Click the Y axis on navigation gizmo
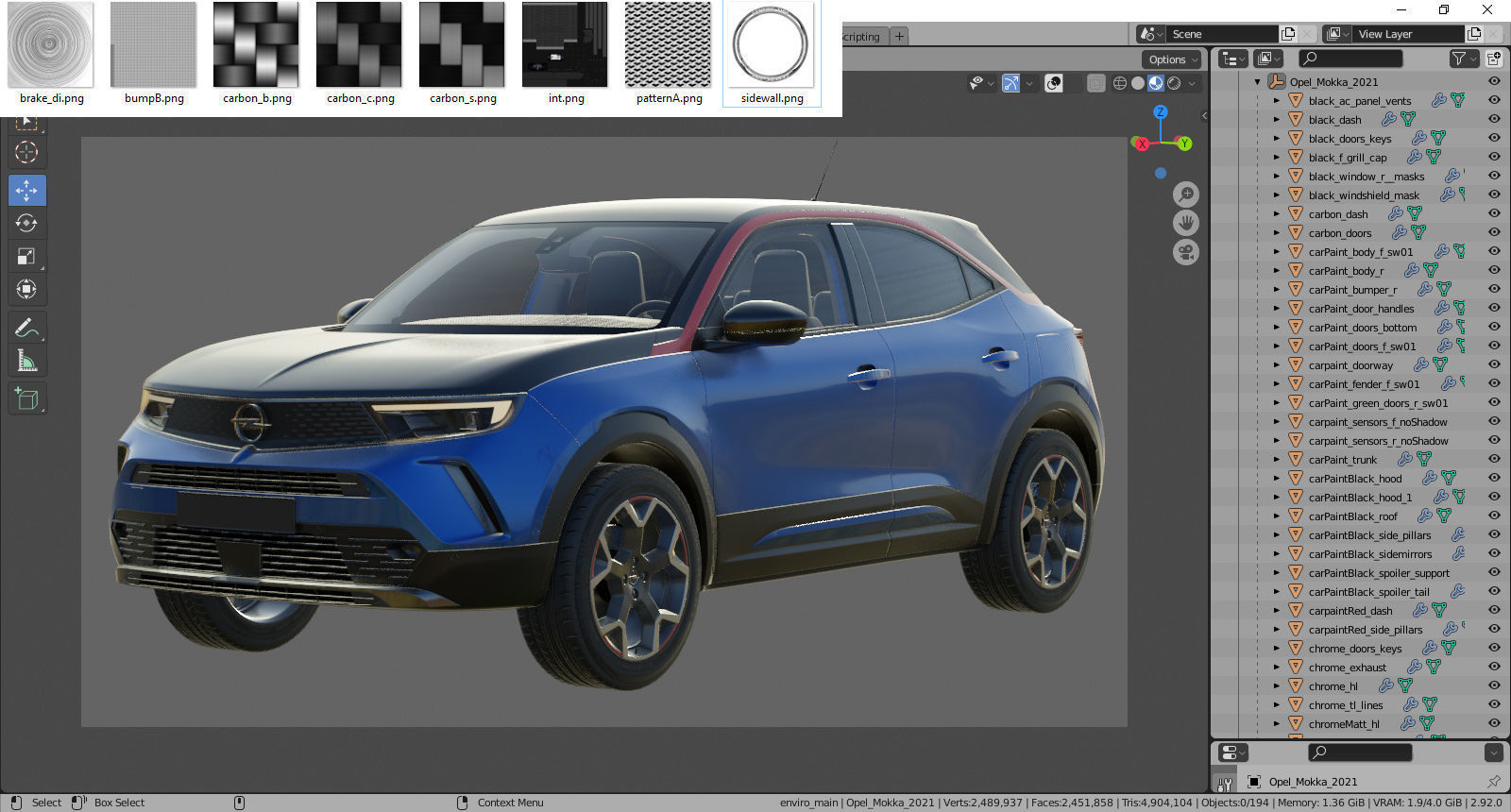This screenshot has height=812, width=1511. [1184, 144]
